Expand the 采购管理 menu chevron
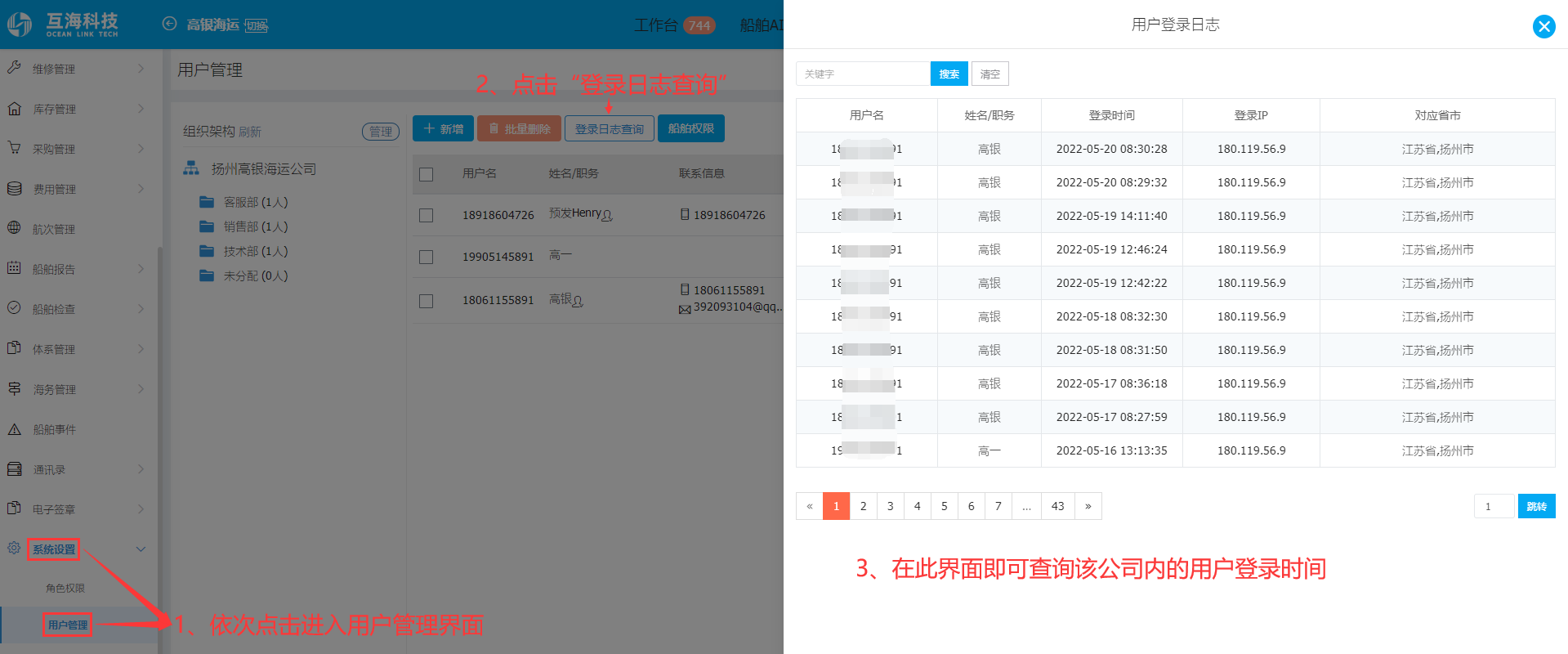The image size is (1568, 654). pyautogui.click(x=141, y=149)
